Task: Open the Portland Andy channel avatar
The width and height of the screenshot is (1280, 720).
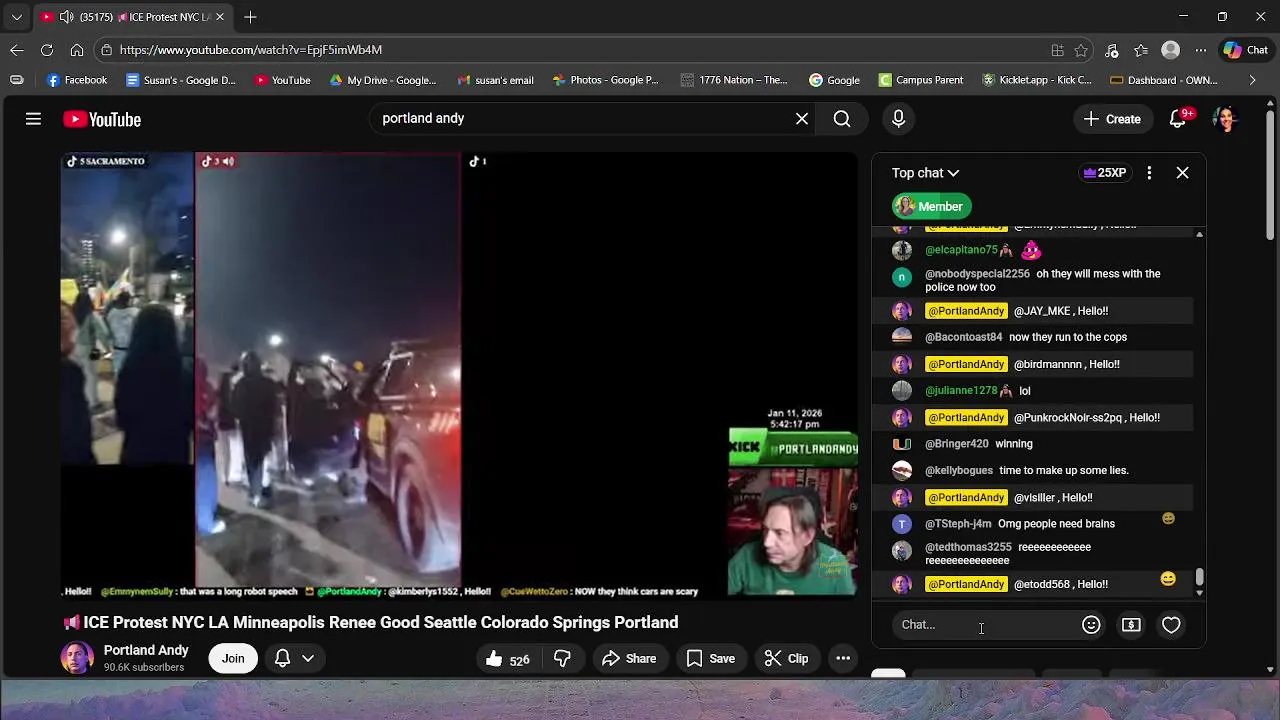Action: (77, 658)
